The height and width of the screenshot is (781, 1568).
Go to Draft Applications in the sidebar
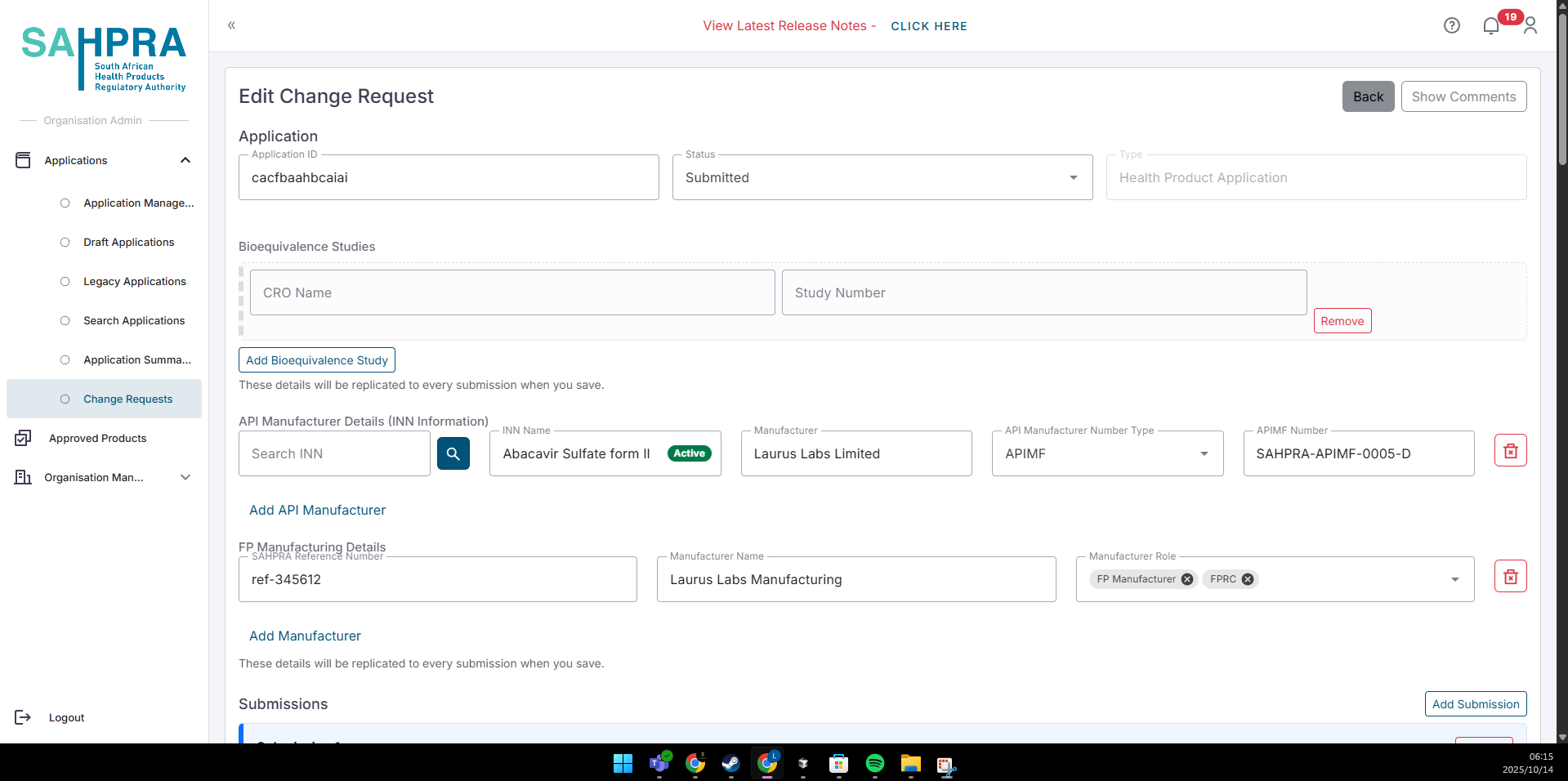pyautogui.click(x=128, y=243)
